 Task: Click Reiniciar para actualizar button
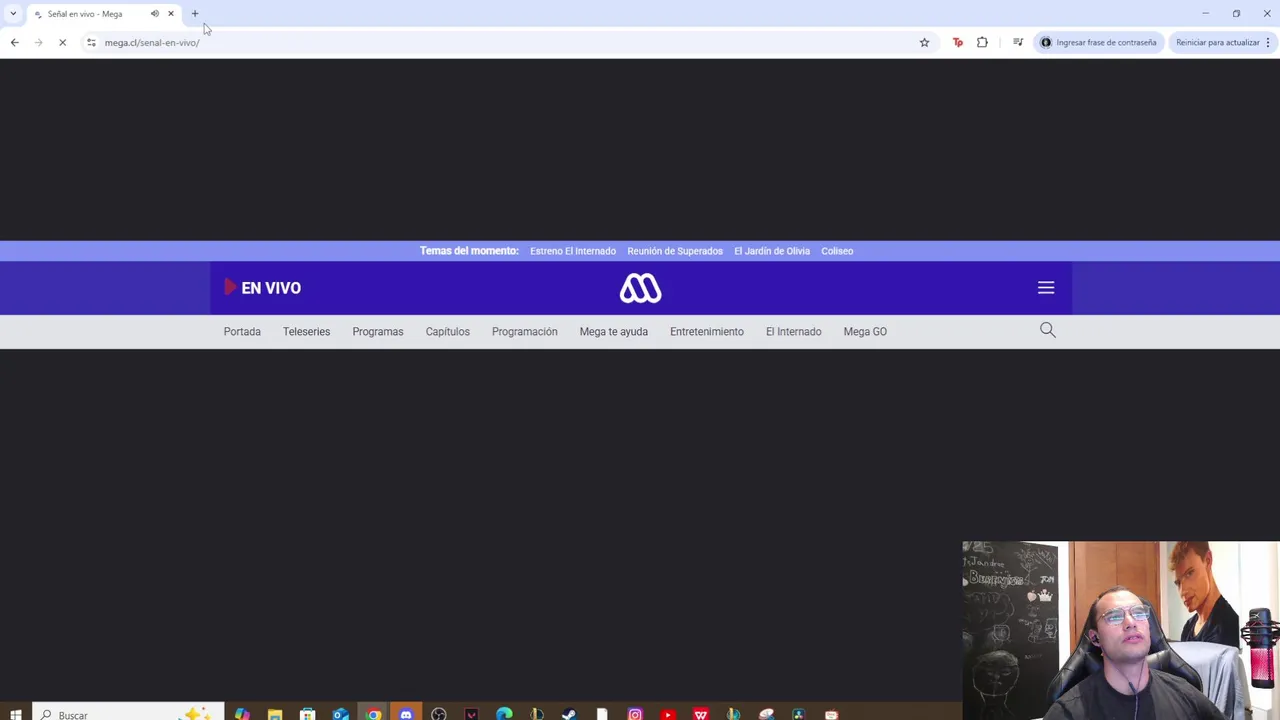click(1217, 42)
